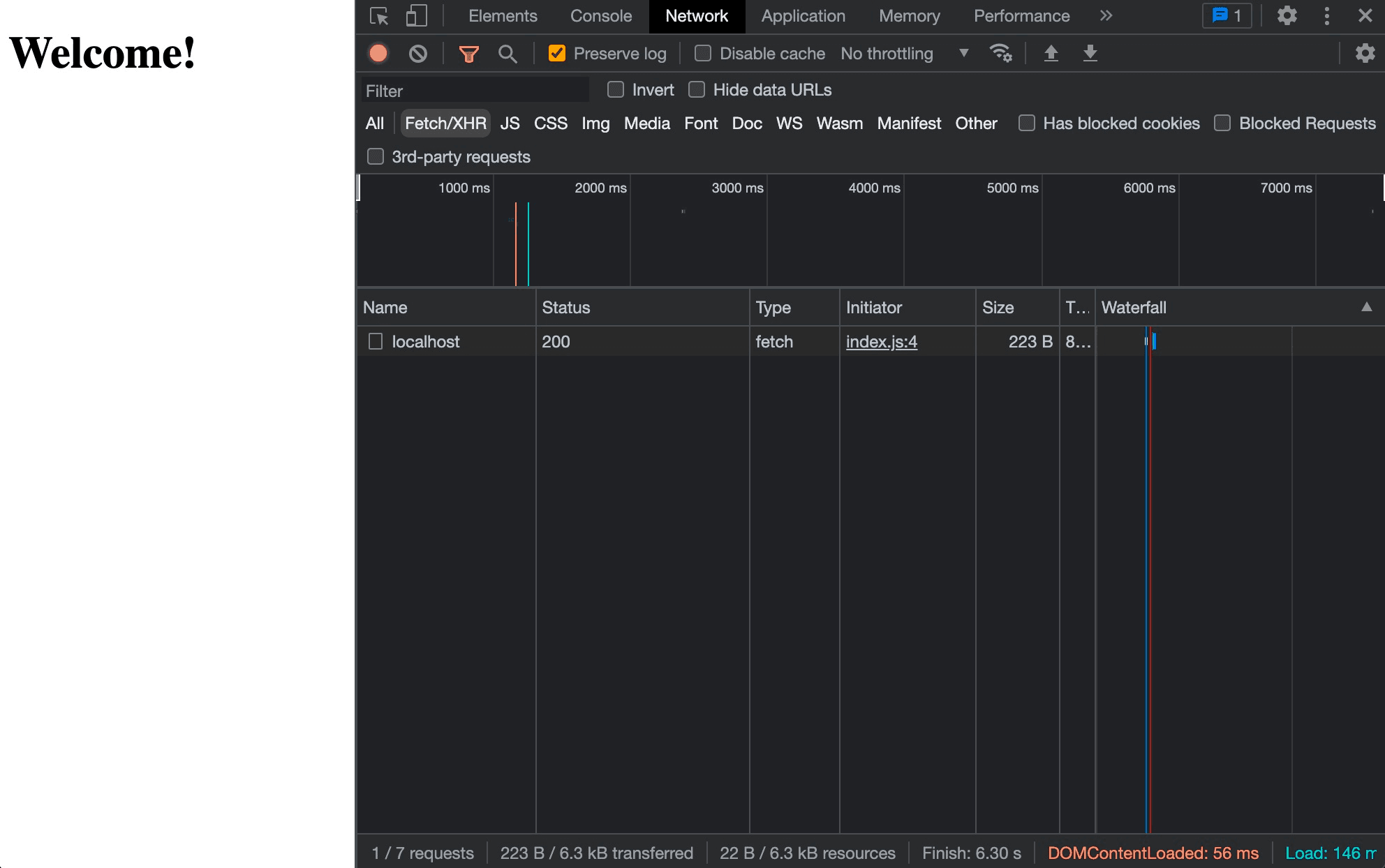Screen dimensions: 1385x868
Task: Click the import HAR file icon
Action: [1052, 53]
